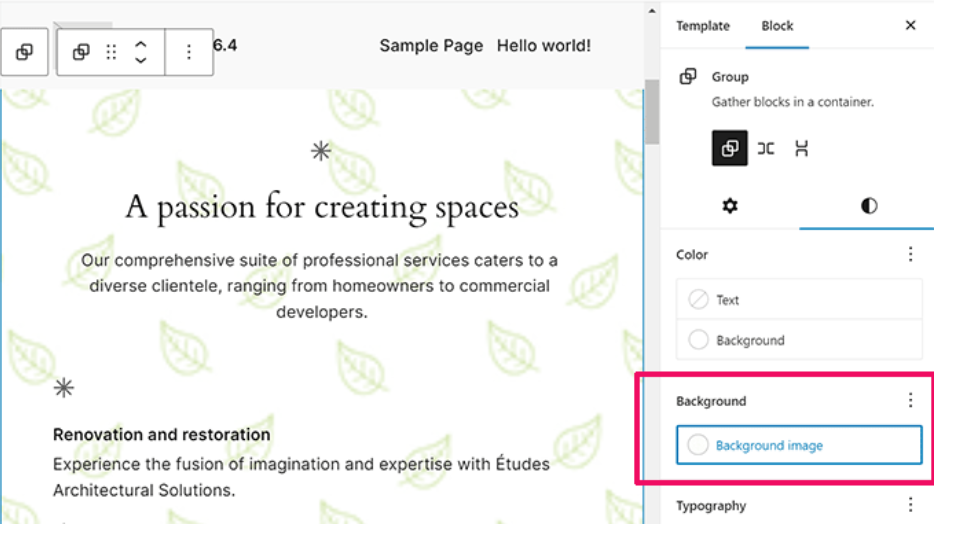Select the Group variation icon
The height and width of the screenshot is (544, 958).
pyautogui.click(x=729, y=148)
